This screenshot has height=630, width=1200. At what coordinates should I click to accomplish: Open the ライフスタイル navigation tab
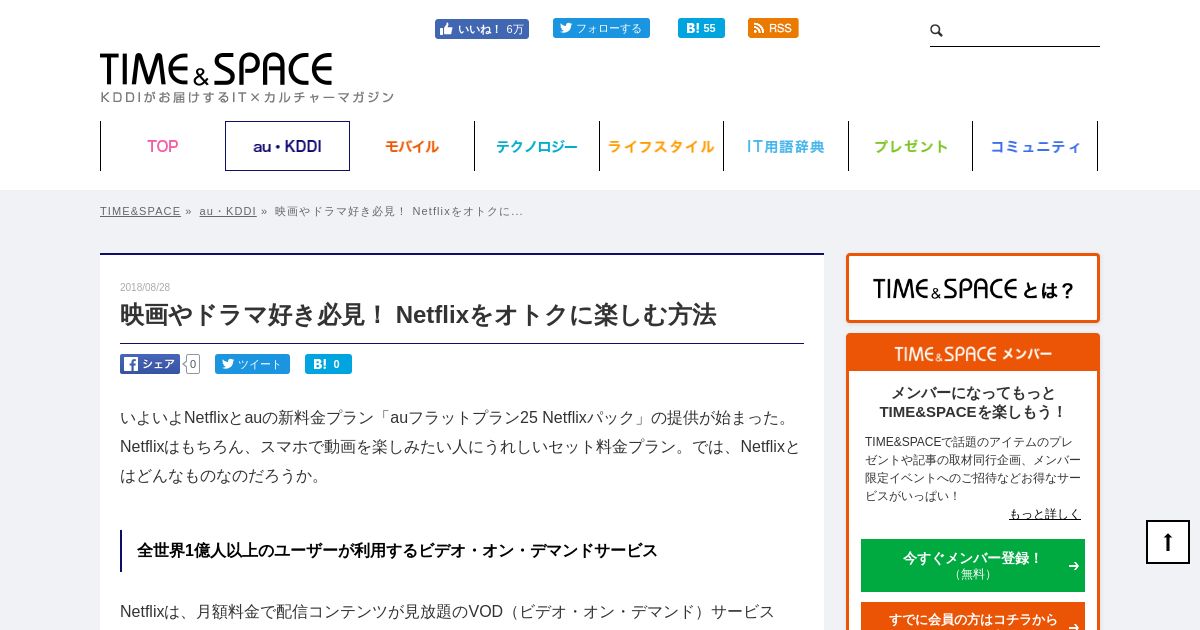click(661, 146)
